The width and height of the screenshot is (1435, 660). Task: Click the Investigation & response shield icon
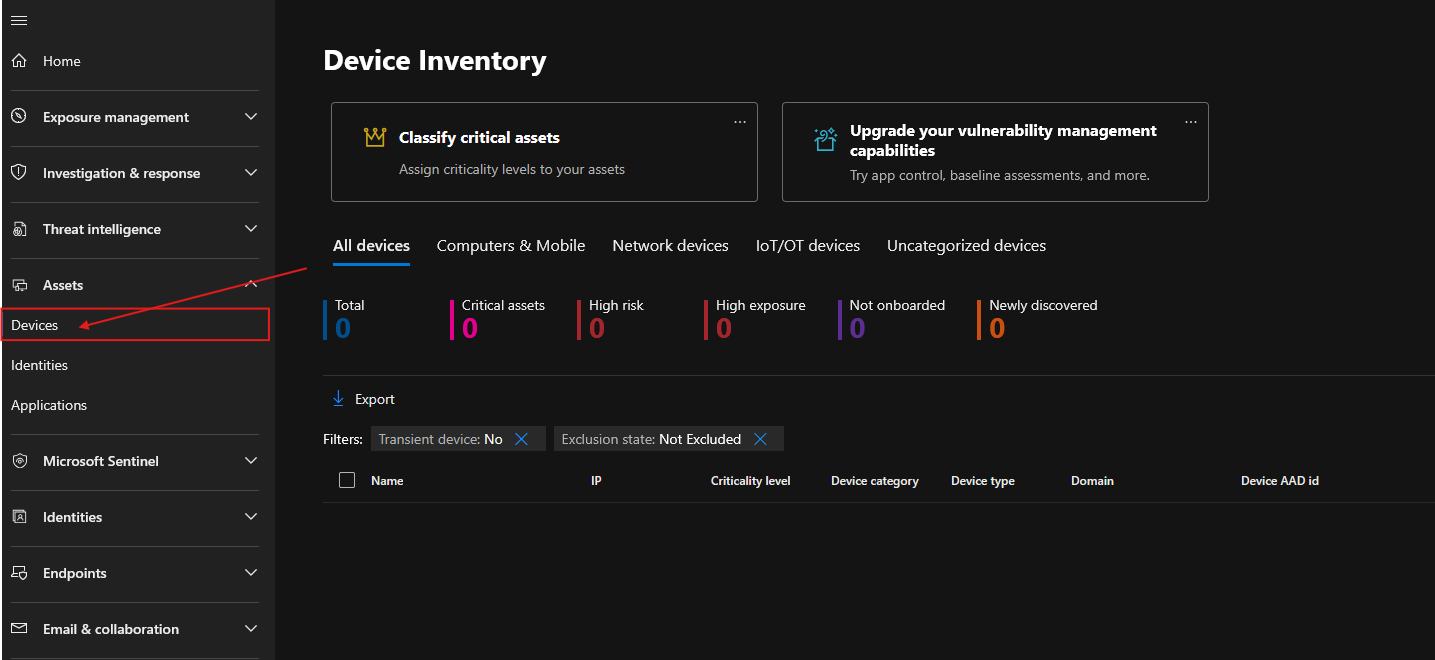(x=19, y=173)
